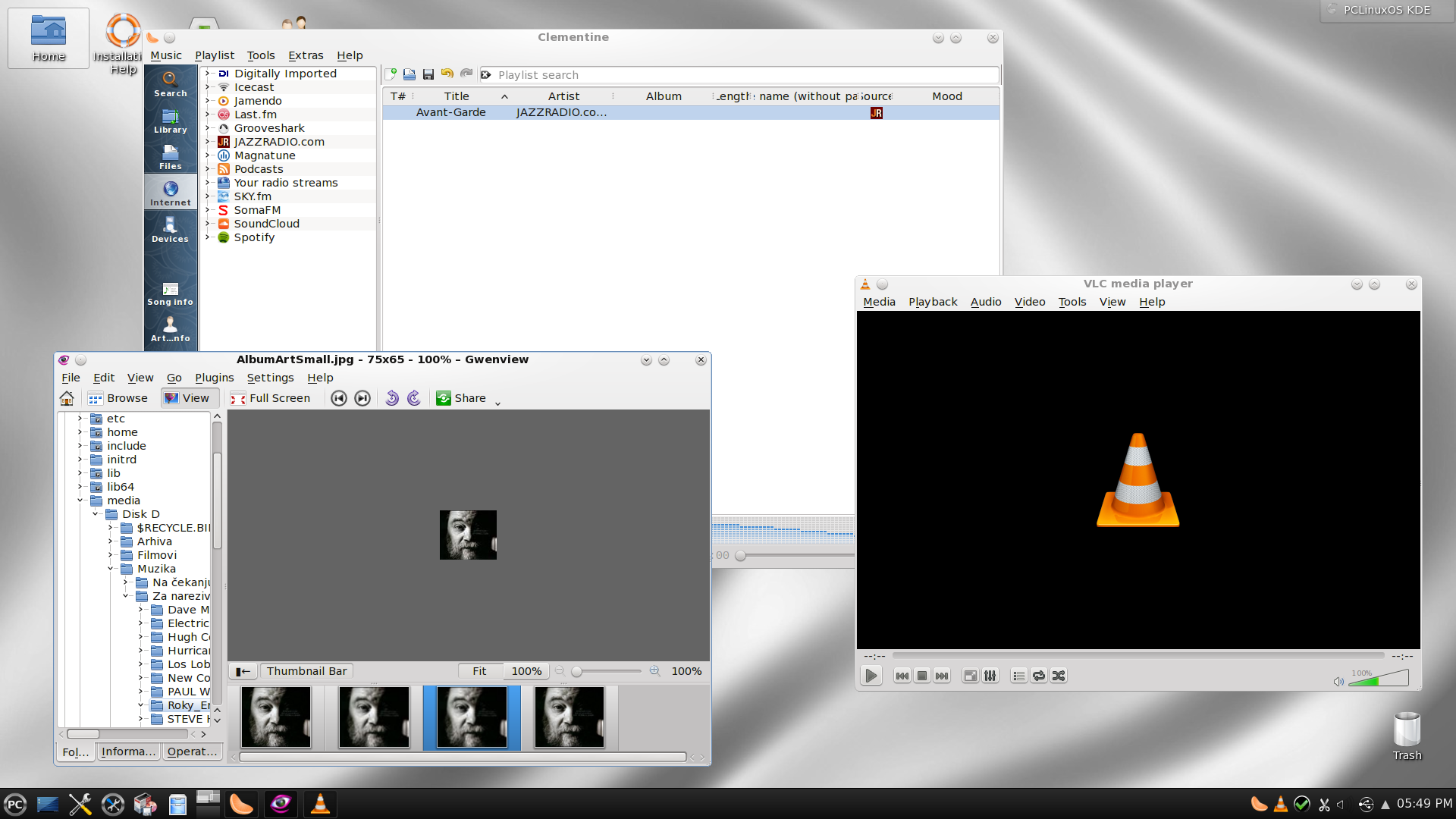Rotate image left in Gwenview toolbar
1456x819 pixels.
tap(391, 398)
